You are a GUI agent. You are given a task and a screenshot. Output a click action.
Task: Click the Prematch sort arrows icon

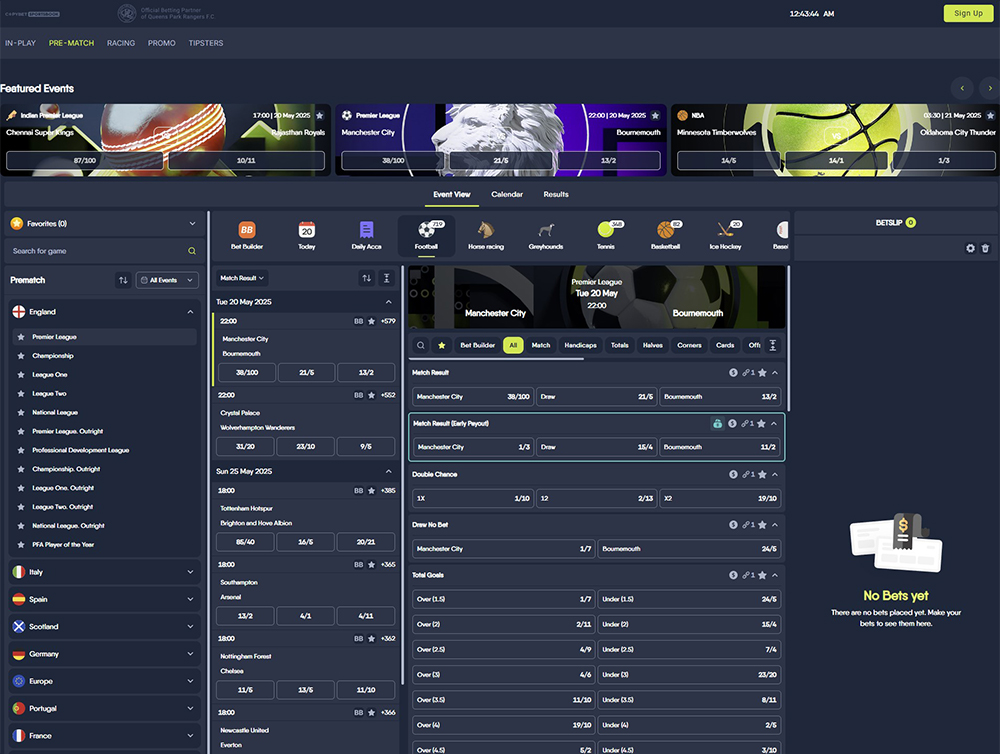123,280
